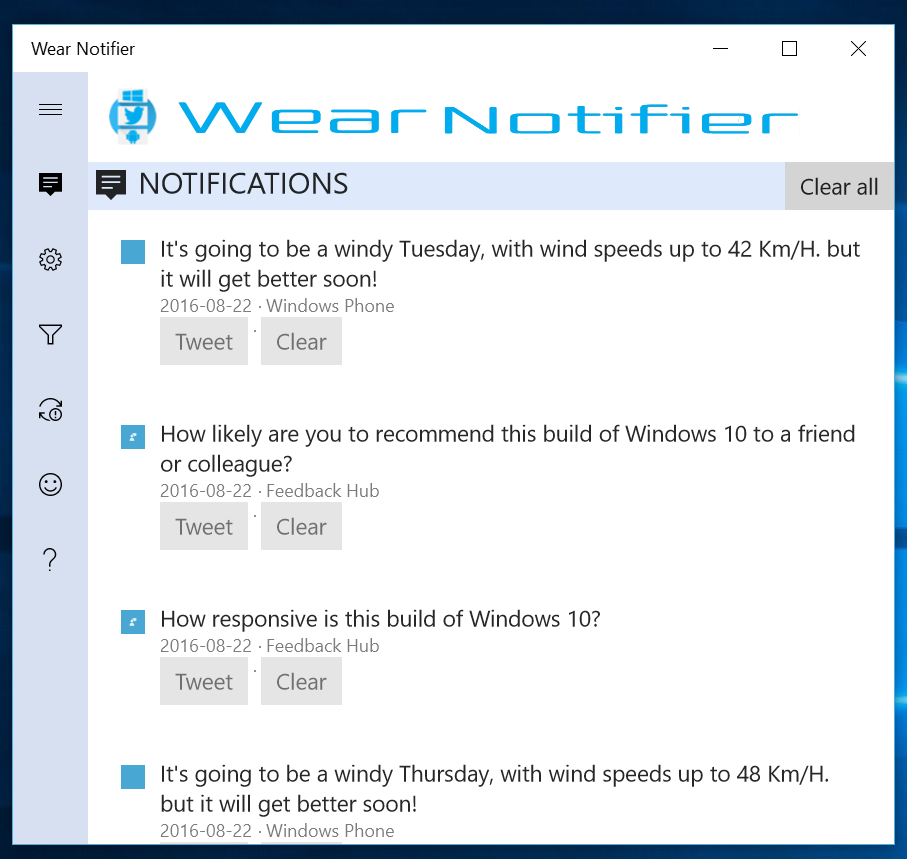Open Settings via the gear icon

coord(50,260)
